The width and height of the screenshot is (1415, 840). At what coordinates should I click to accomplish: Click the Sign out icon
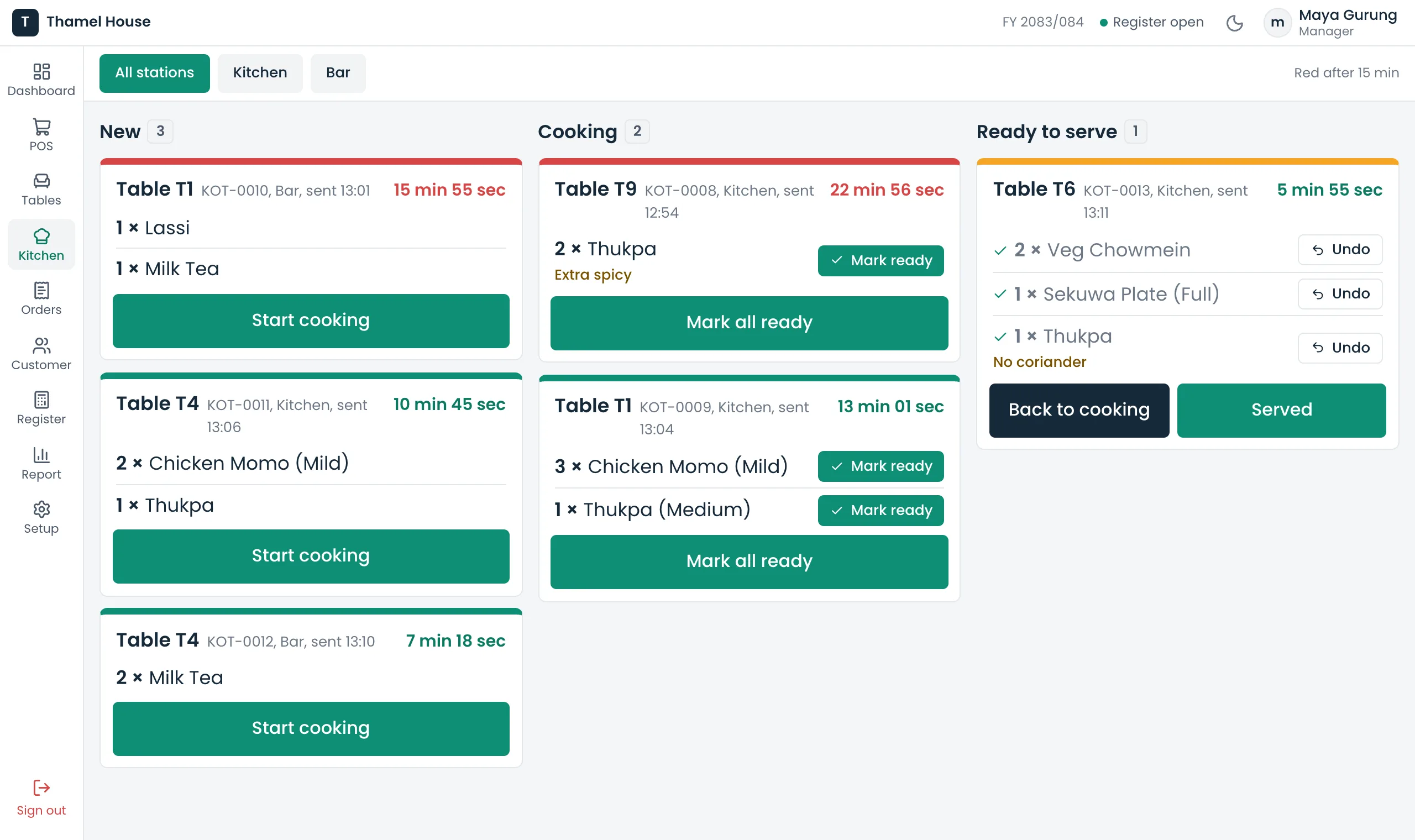click(41, 788)
